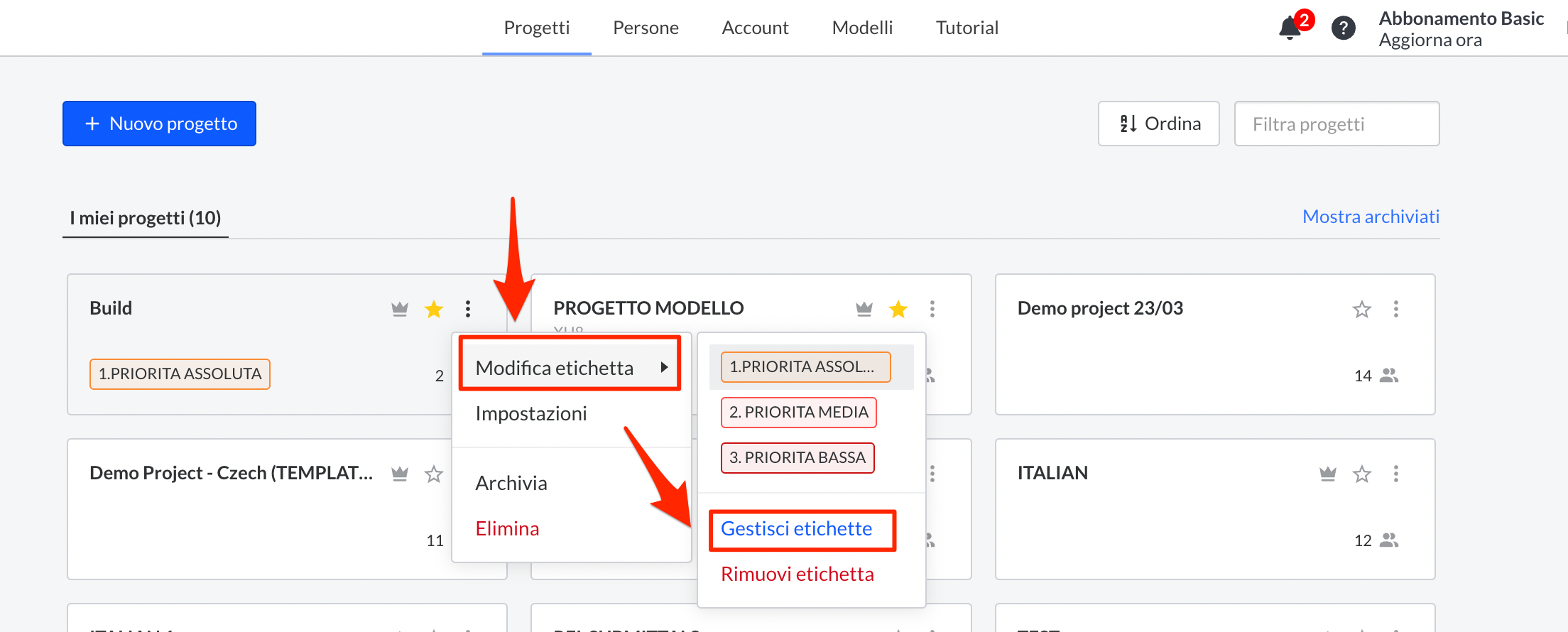The width and height of the screenshot is (1568, 632).
Task: Click the members icon on ITALIAN card
Action: click(x=1388, y=540)
